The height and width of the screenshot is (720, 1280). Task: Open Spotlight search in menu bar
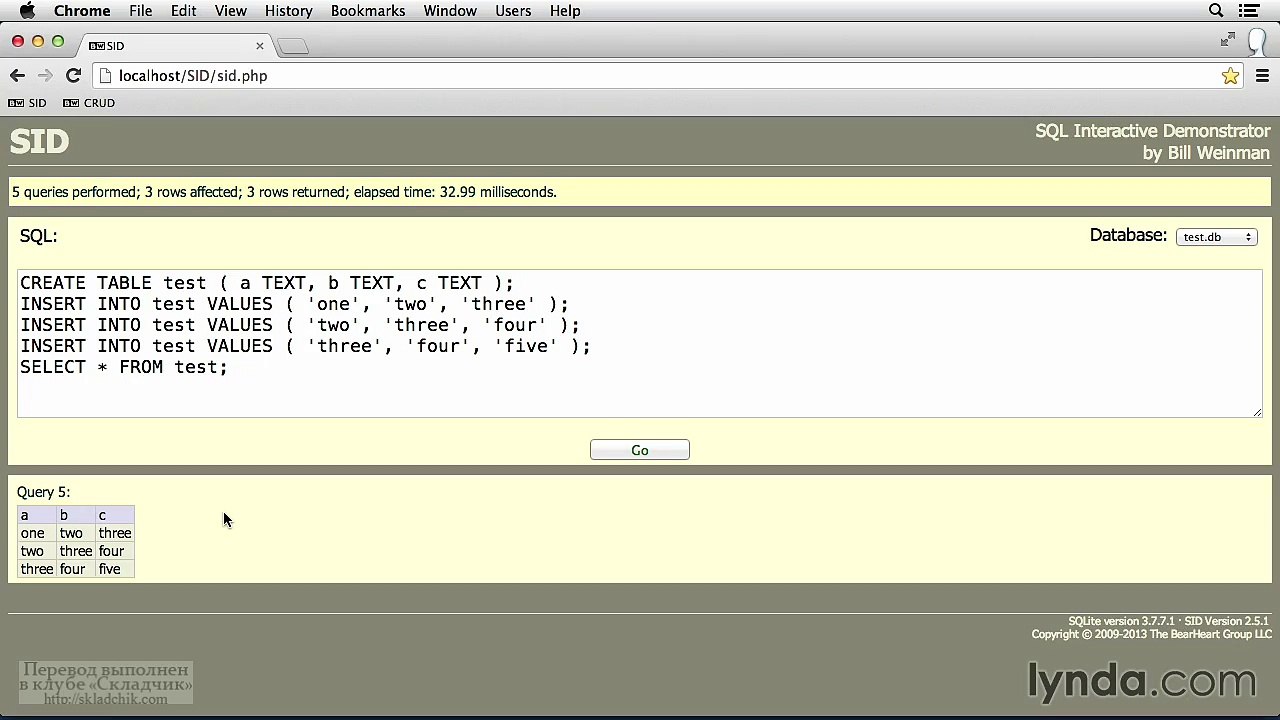click(x=1216, y=11)
